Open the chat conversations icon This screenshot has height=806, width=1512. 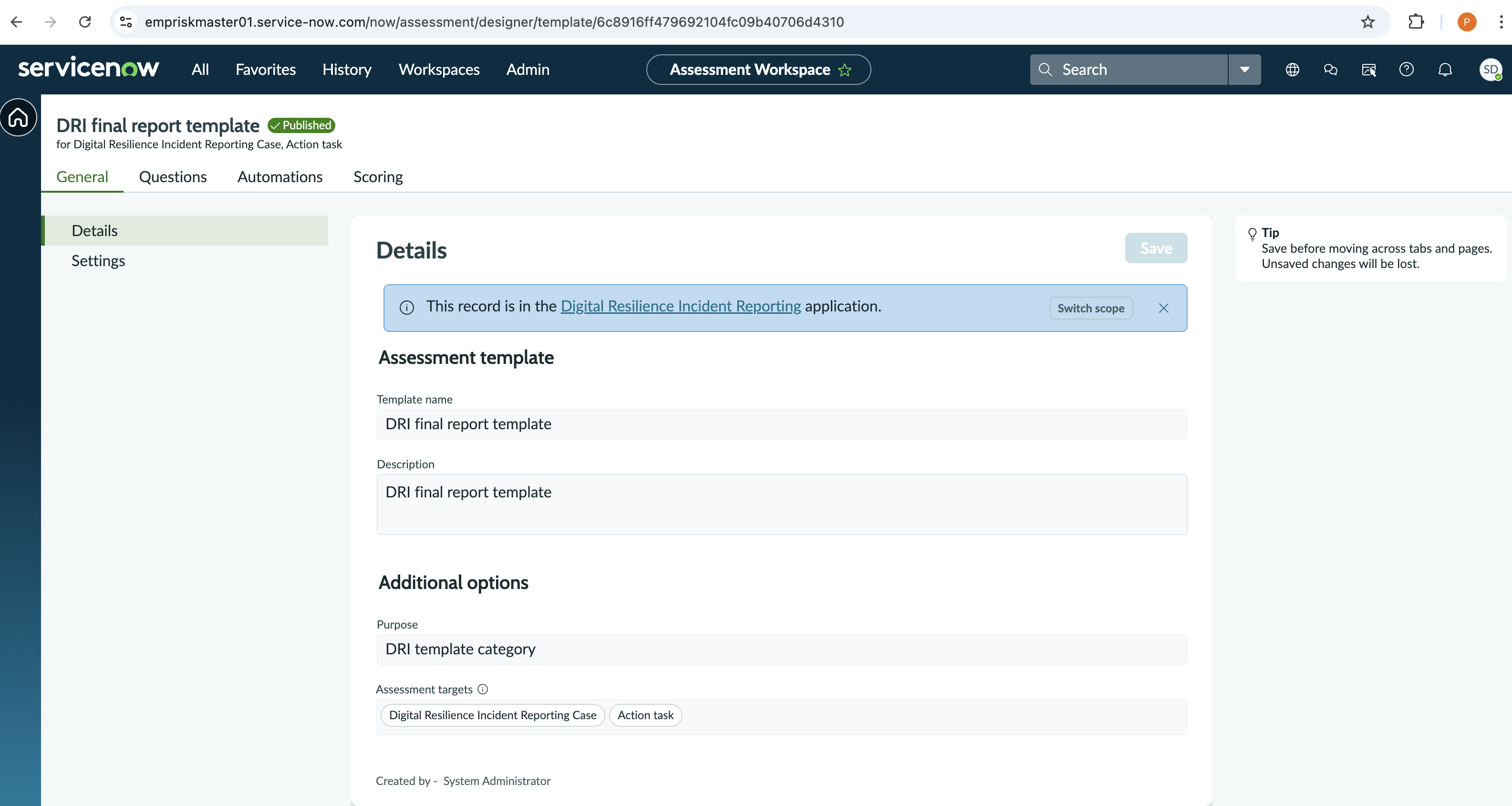coord(1330,69)
